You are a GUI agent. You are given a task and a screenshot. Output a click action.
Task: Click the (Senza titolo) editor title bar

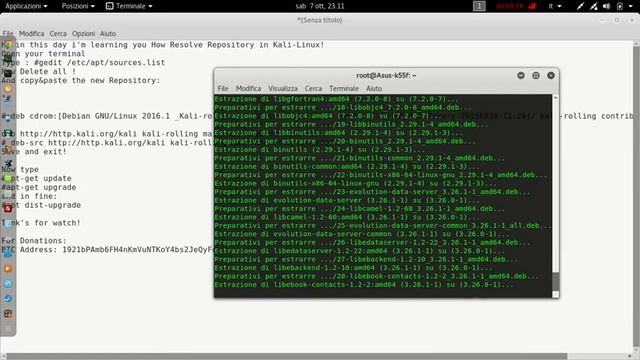[320, 20]
